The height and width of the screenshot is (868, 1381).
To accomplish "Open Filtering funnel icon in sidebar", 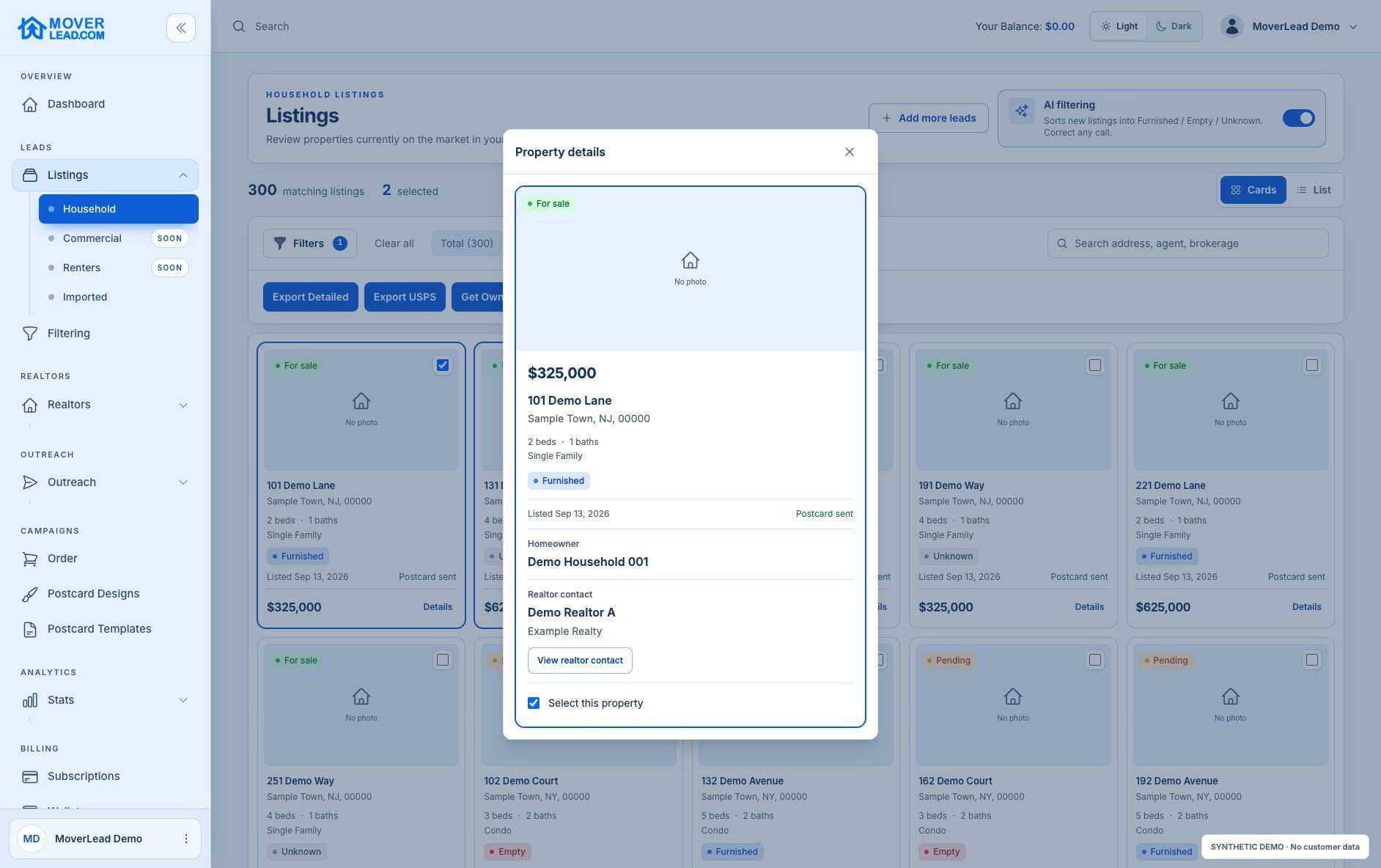I will coord(30,334).
